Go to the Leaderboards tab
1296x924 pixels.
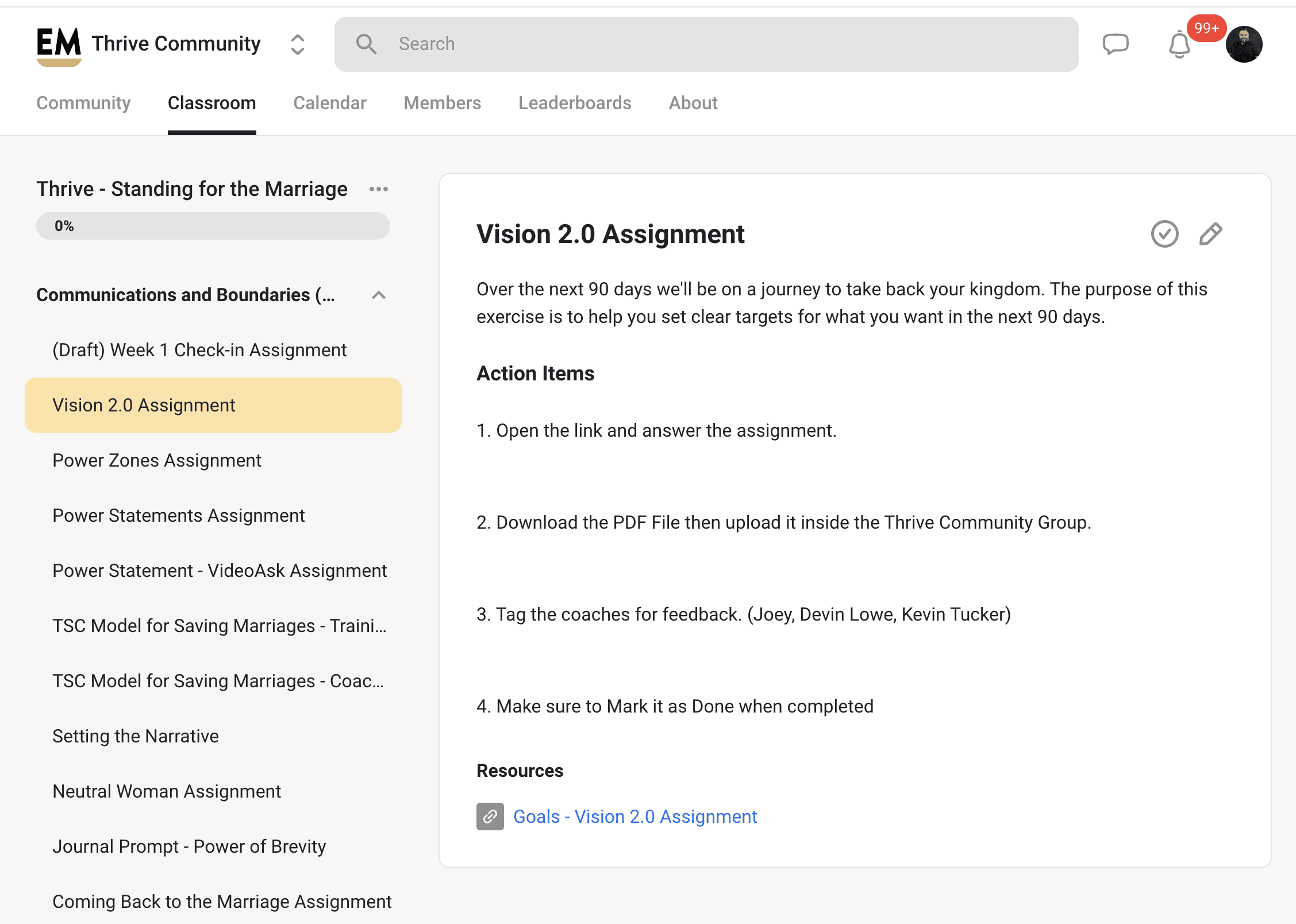point(574,103)
